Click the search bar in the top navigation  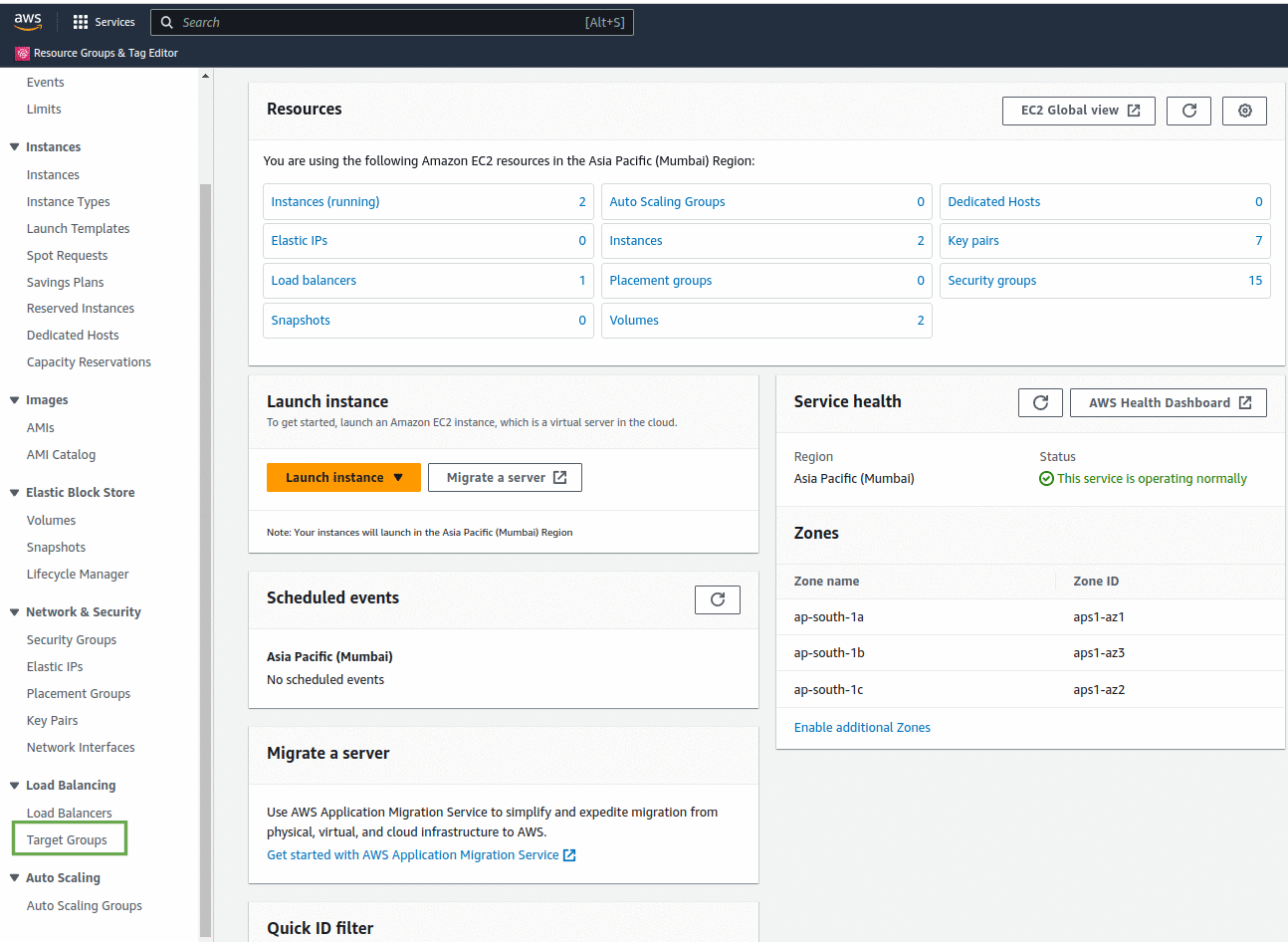pyautogui.click(x=392, y=22)
